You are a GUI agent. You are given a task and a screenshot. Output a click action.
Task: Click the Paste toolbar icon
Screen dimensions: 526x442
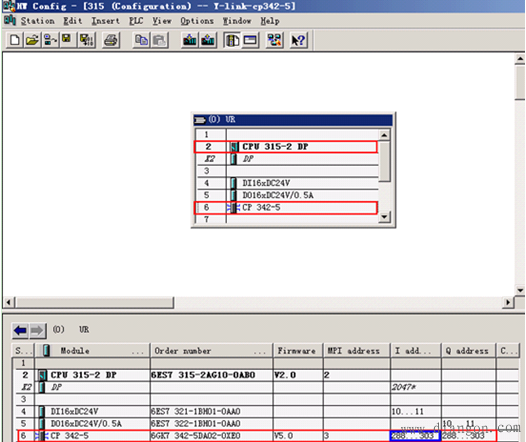pyautogui.click(x=159, y=40)
